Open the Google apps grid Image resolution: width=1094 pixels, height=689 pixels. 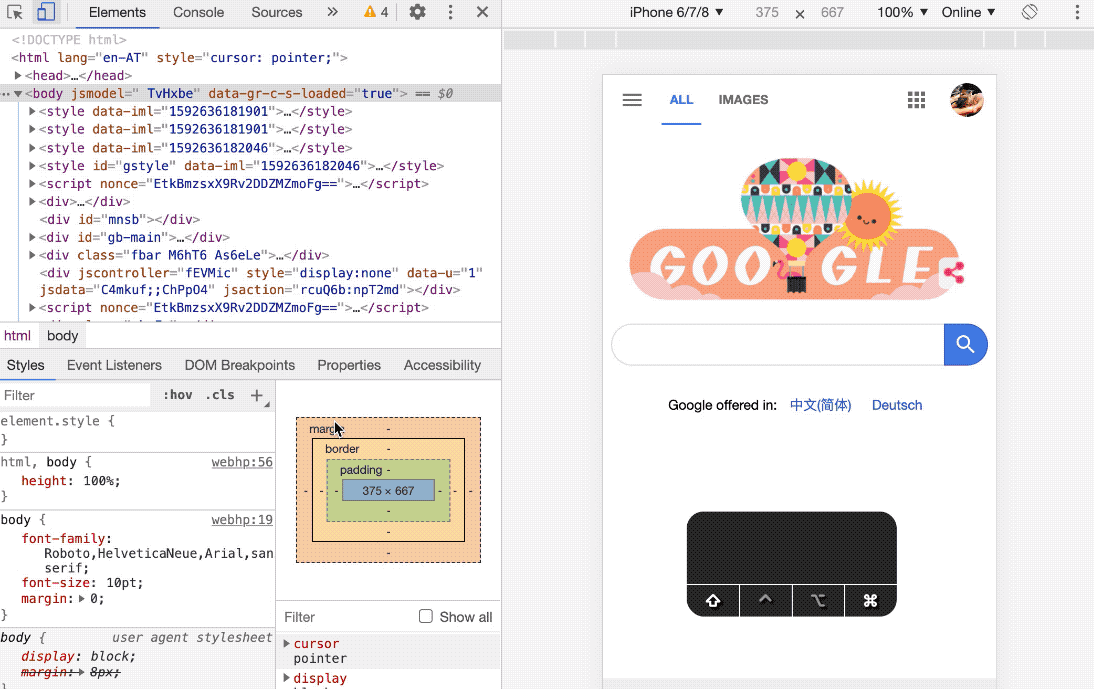point(916,100)
